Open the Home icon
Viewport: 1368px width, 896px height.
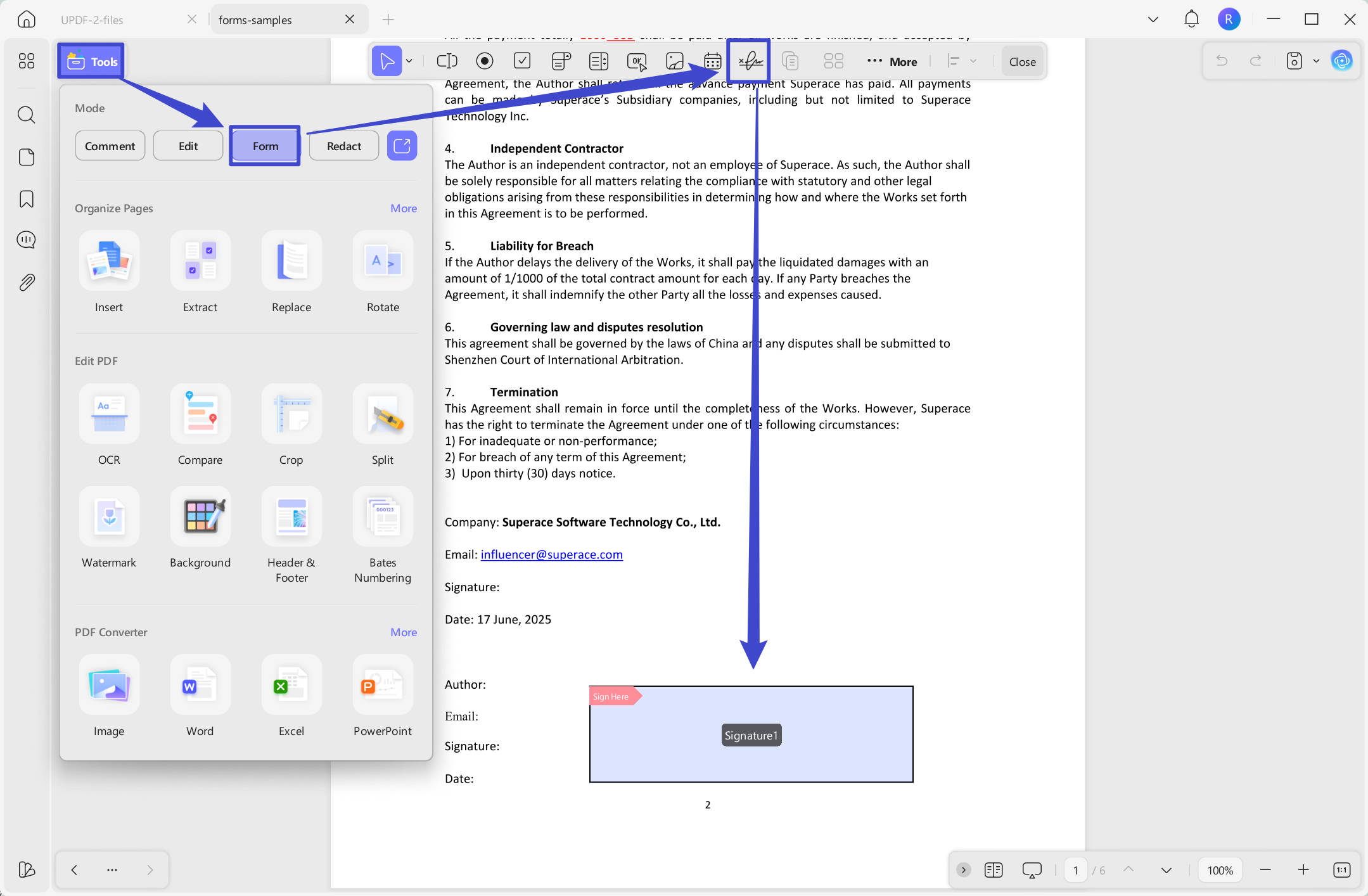coord(26,19)
